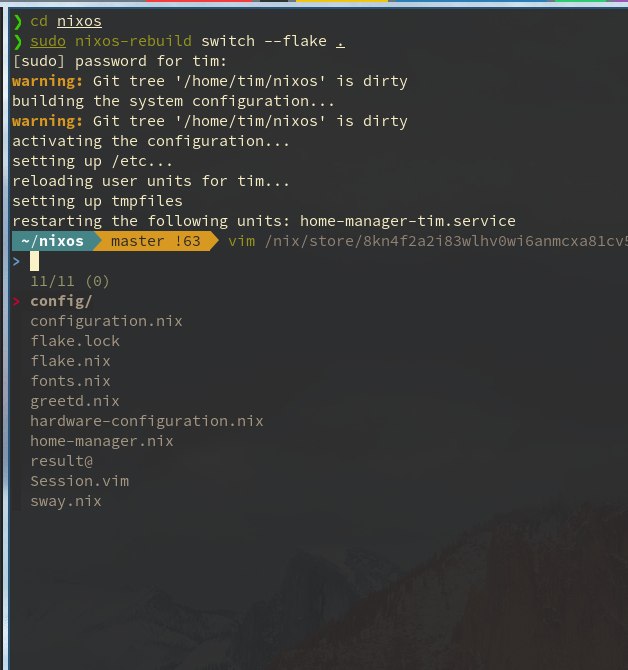Select home-manager.nix in the list
The width and height of the screenshot is (628, 670).
point(102,441)
